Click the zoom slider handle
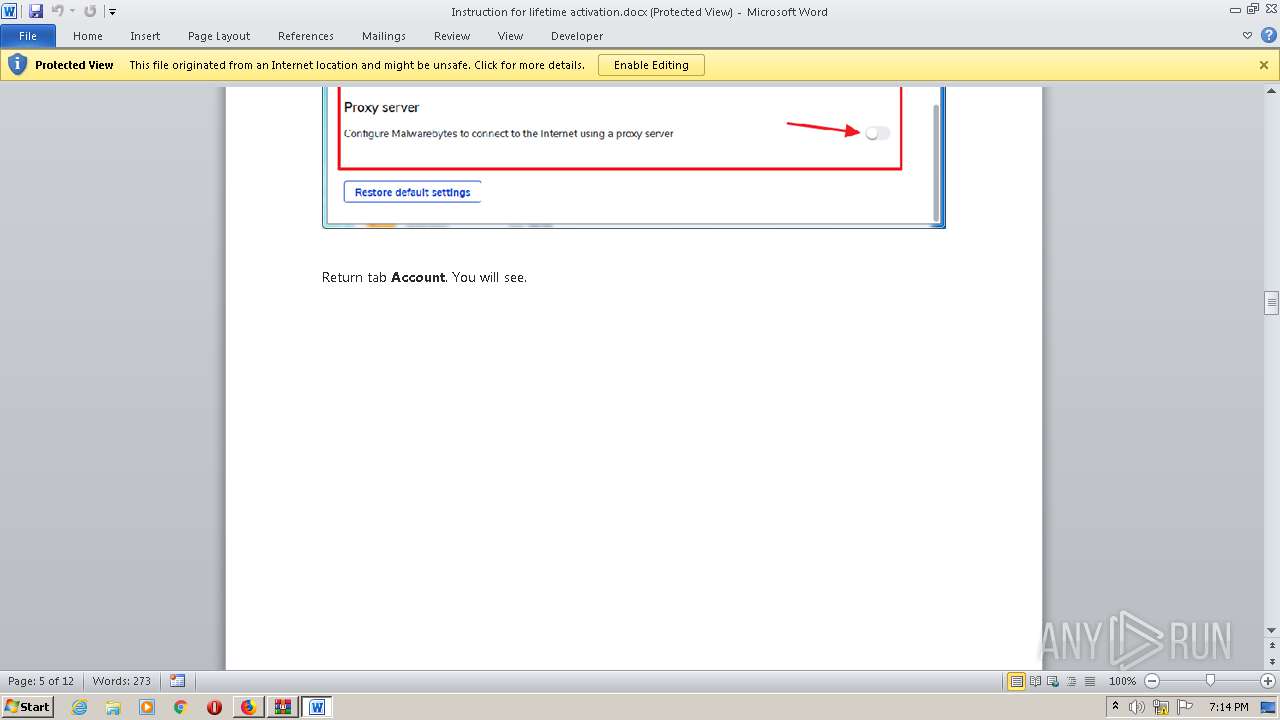The width and height of the screenshot is (1280, 720). click(1210, 681)
